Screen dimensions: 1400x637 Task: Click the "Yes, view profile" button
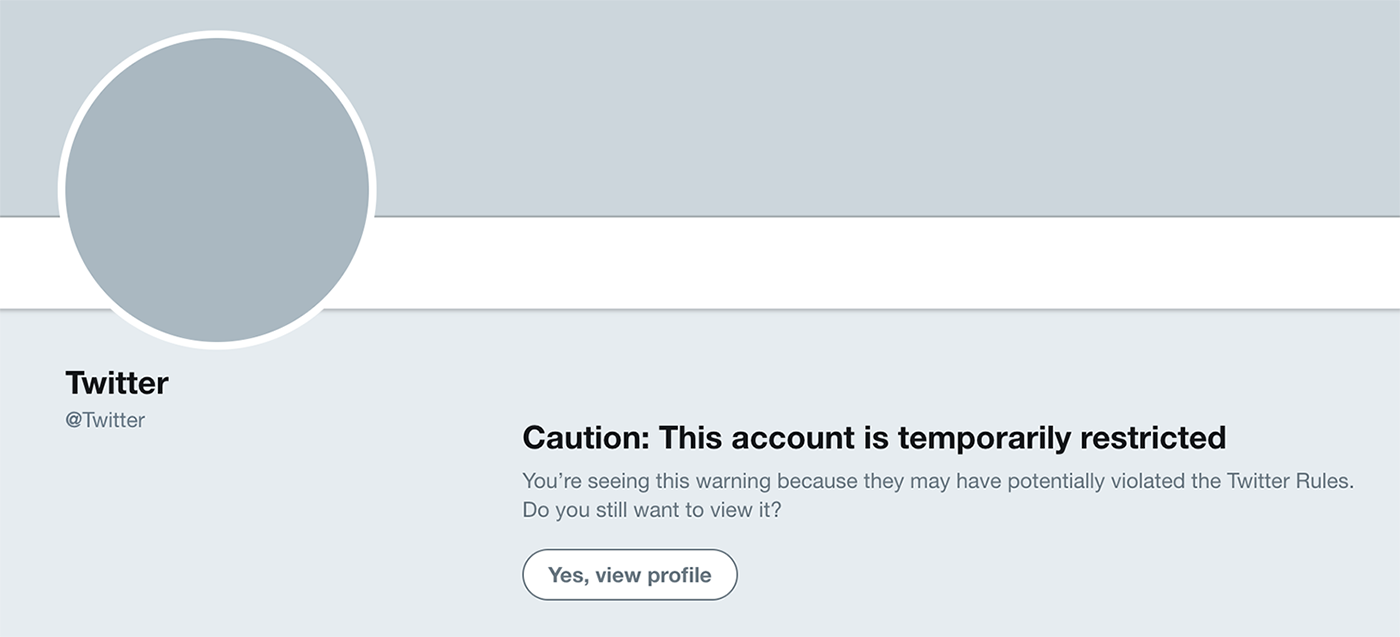point(629,575)
